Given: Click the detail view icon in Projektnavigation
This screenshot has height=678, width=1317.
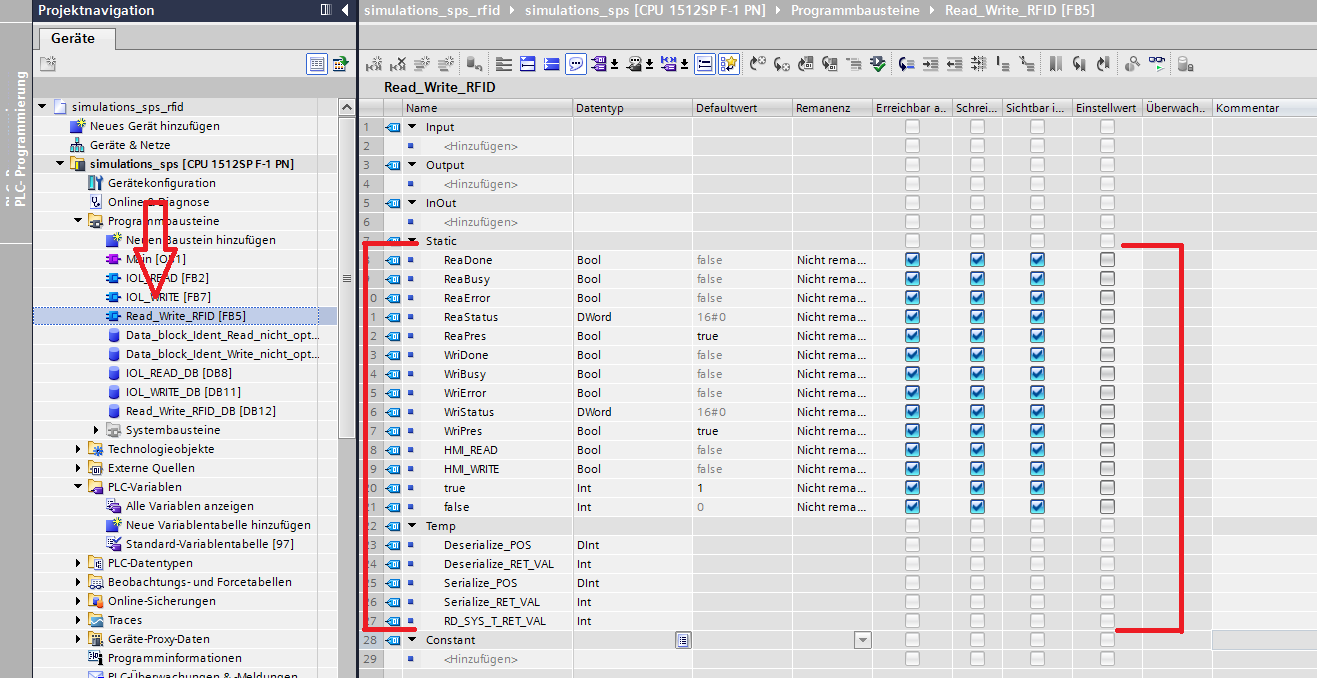Looking at the screenshot, I should coord(316,64).
